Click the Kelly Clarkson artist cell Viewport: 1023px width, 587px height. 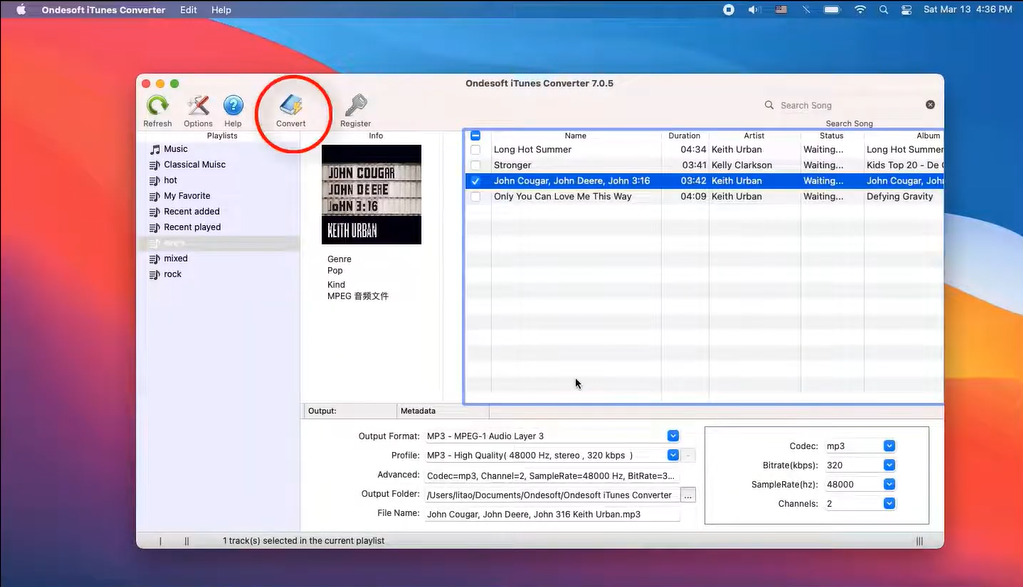(x=742, y=166)
